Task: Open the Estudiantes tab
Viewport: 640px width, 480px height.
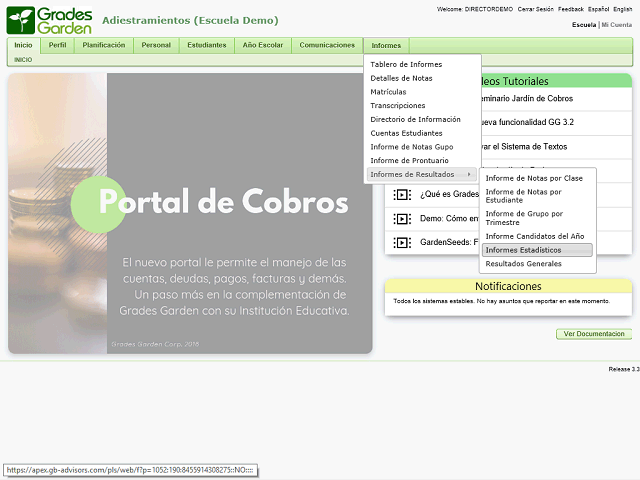Action: point(207,45)
